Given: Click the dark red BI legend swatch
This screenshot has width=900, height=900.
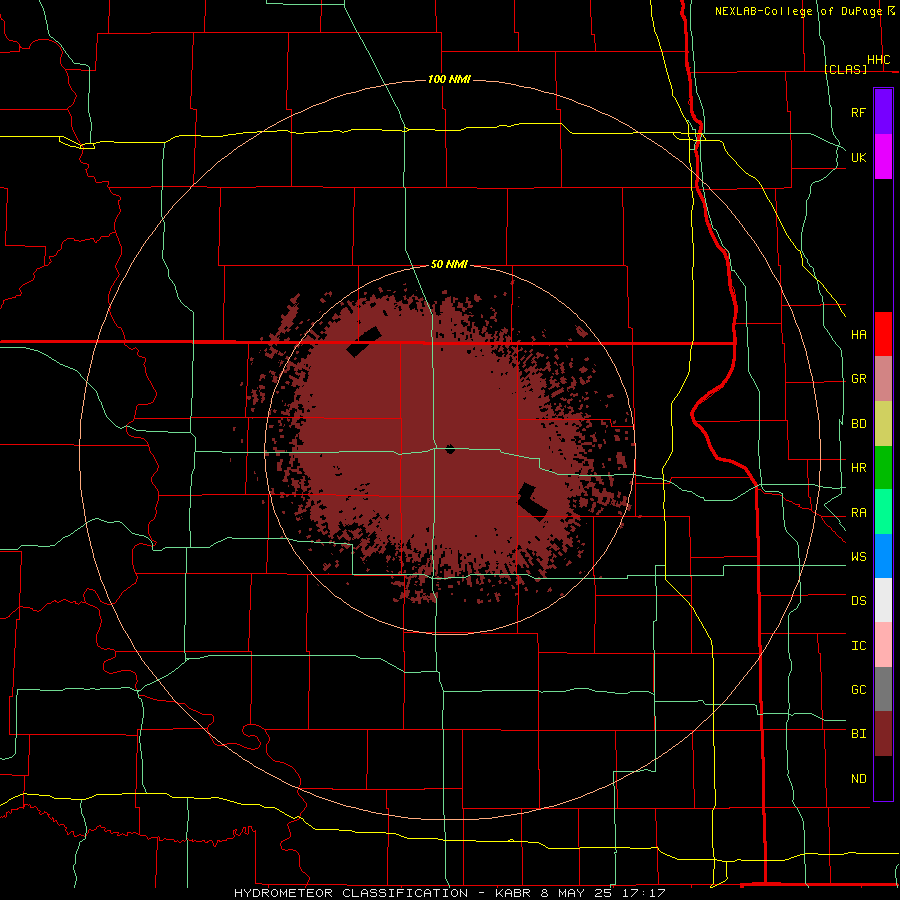Looking at the screenshot, I should point(883,734).
